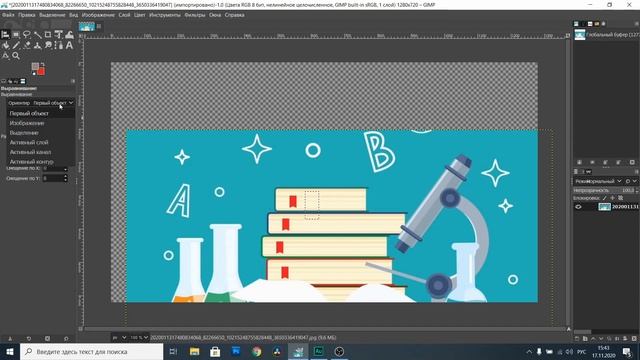Select the Smudge tool
Image resolution: width=640 pixels, height=360 pixels.
click(48, 45)
